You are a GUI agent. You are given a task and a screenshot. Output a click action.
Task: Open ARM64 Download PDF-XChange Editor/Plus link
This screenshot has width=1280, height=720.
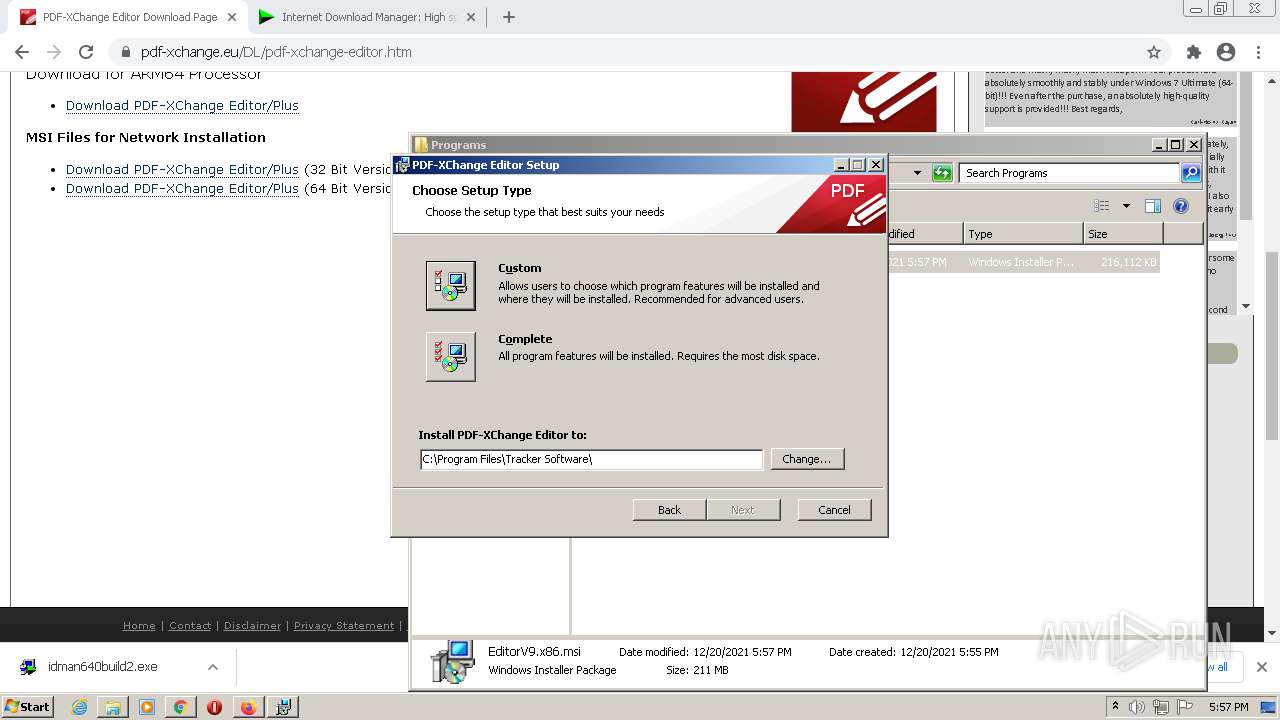(x=182, y=106)
